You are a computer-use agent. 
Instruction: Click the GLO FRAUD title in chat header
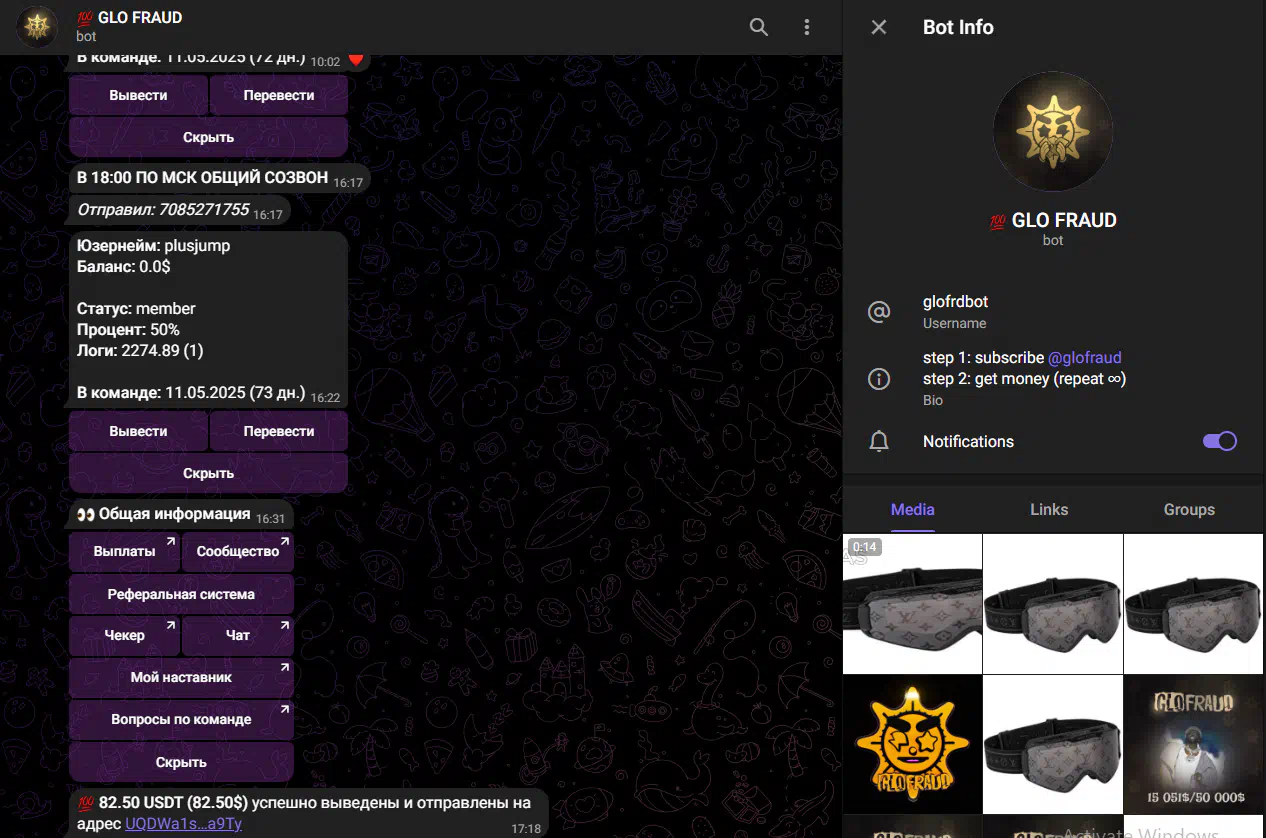pos(140,17)
